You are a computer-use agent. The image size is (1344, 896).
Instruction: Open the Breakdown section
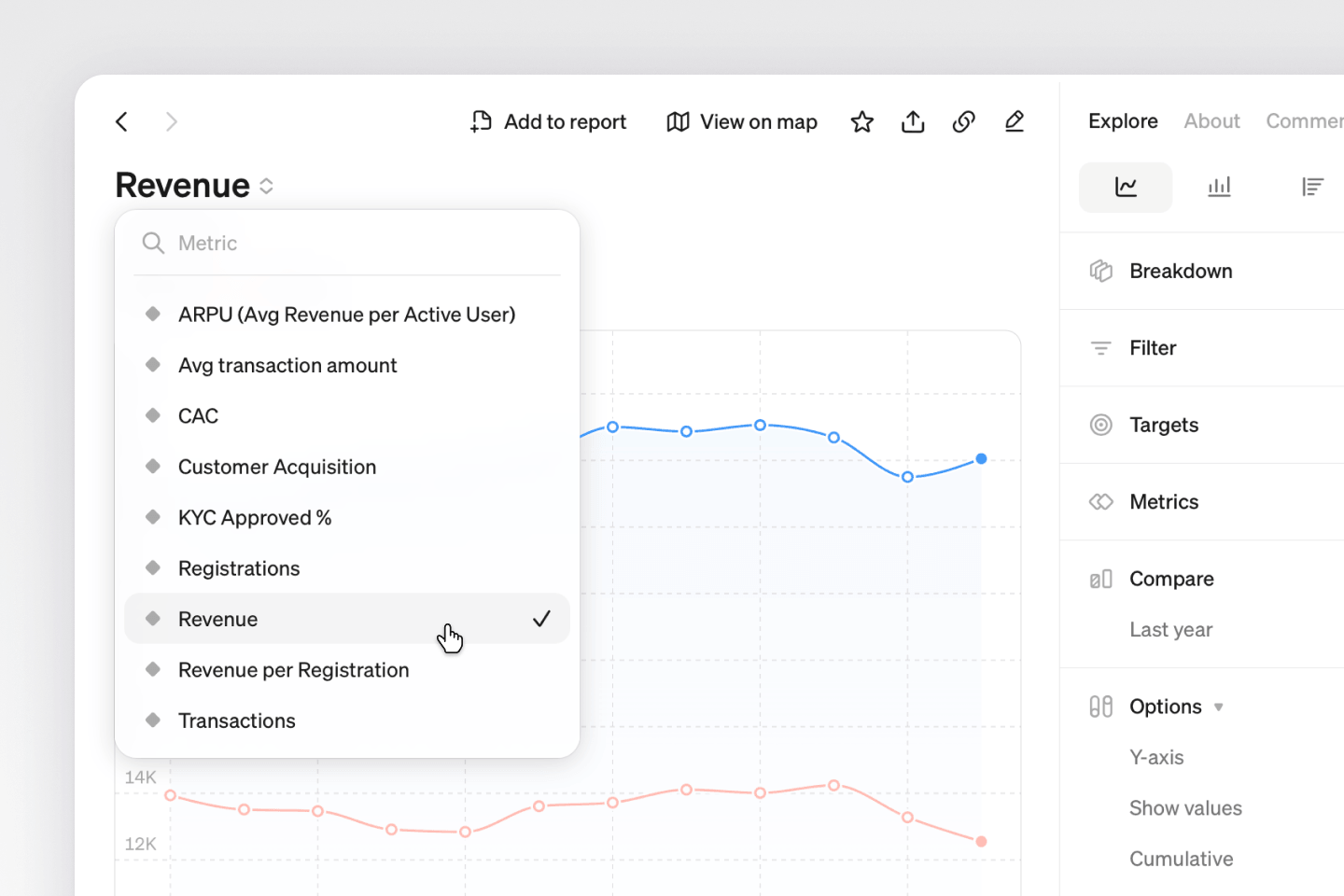(1202, 271)
